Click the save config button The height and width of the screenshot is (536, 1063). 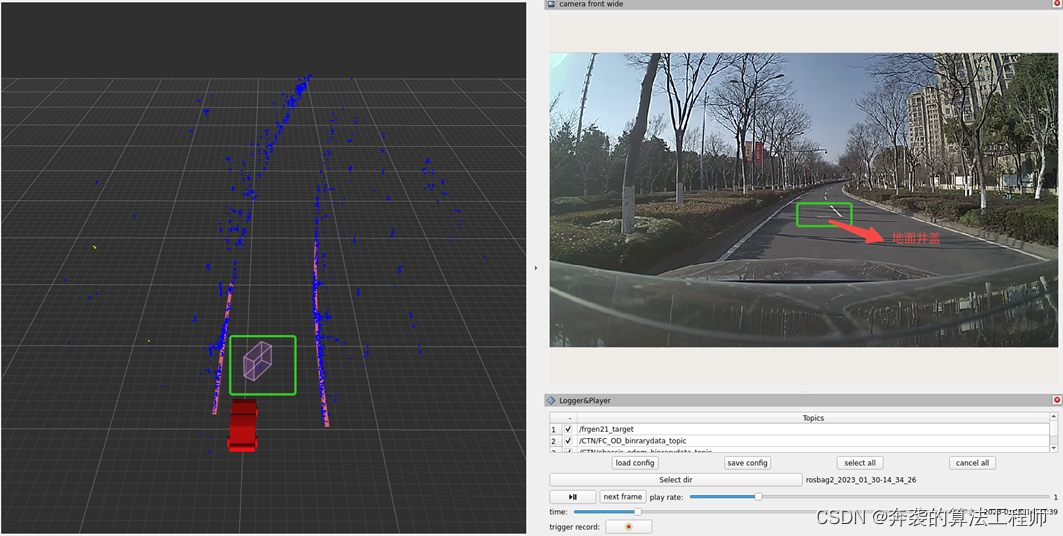coord(746,463)
